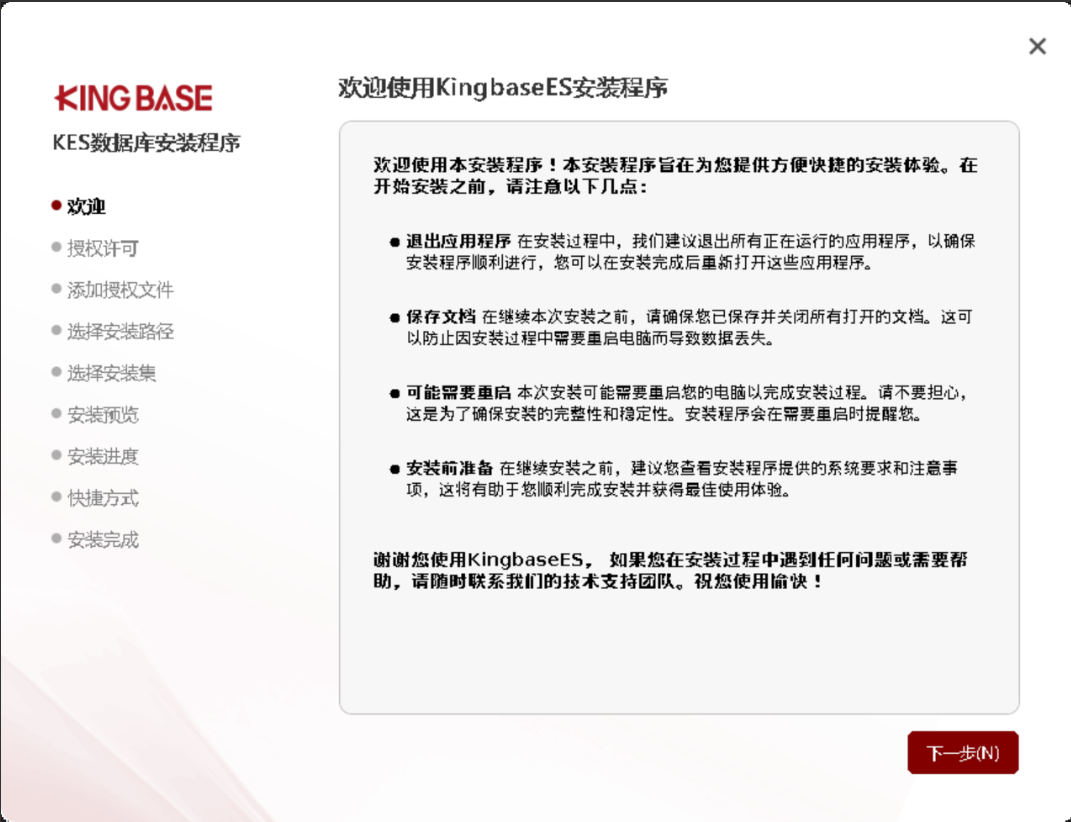This screenshot has width=1071, height=822.
Task: Click the 可能需要重启 bullet heading
Action: 458,393
